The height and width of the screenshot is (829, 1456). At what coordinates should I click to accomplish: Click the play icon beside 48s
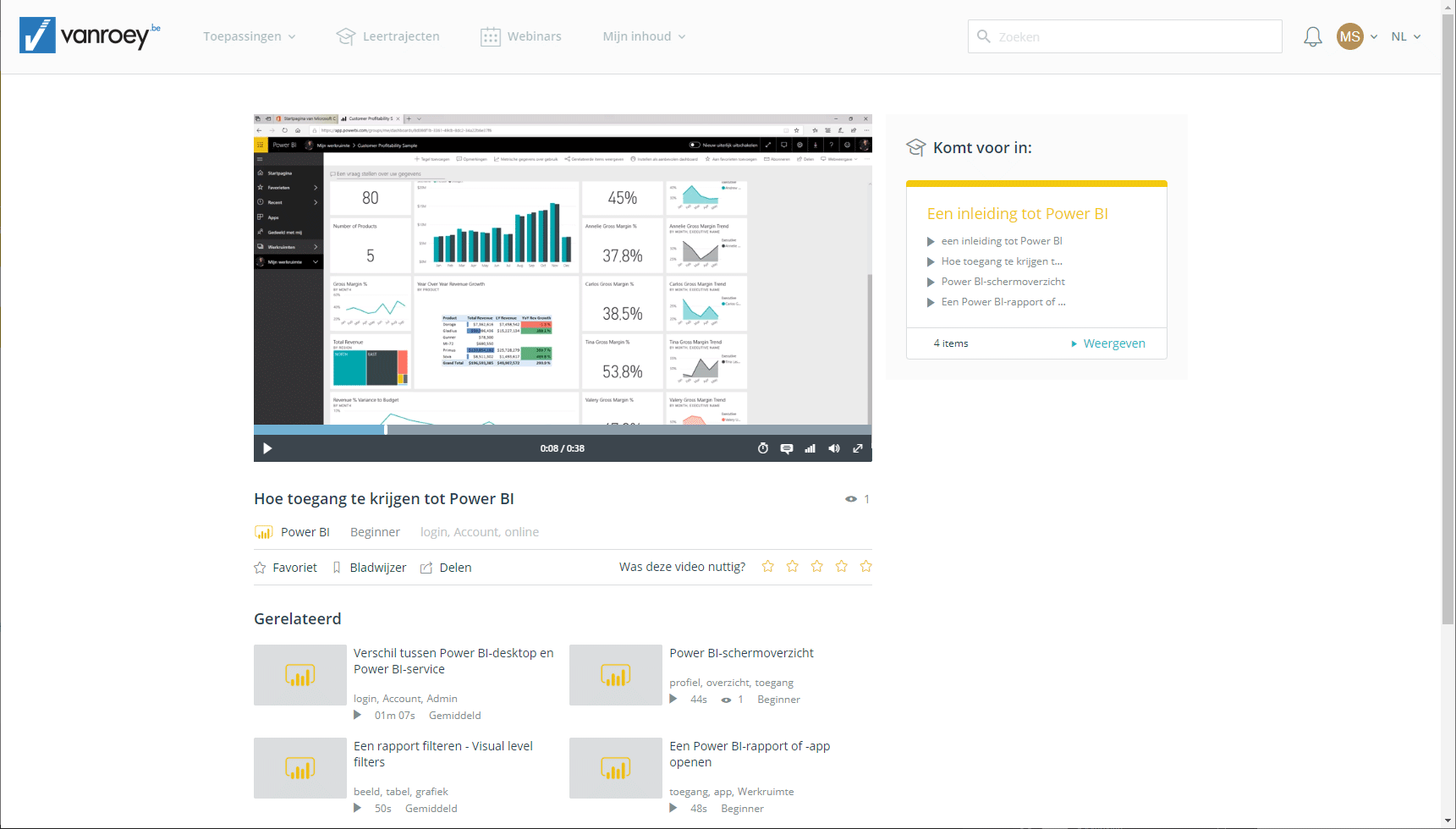673,808
